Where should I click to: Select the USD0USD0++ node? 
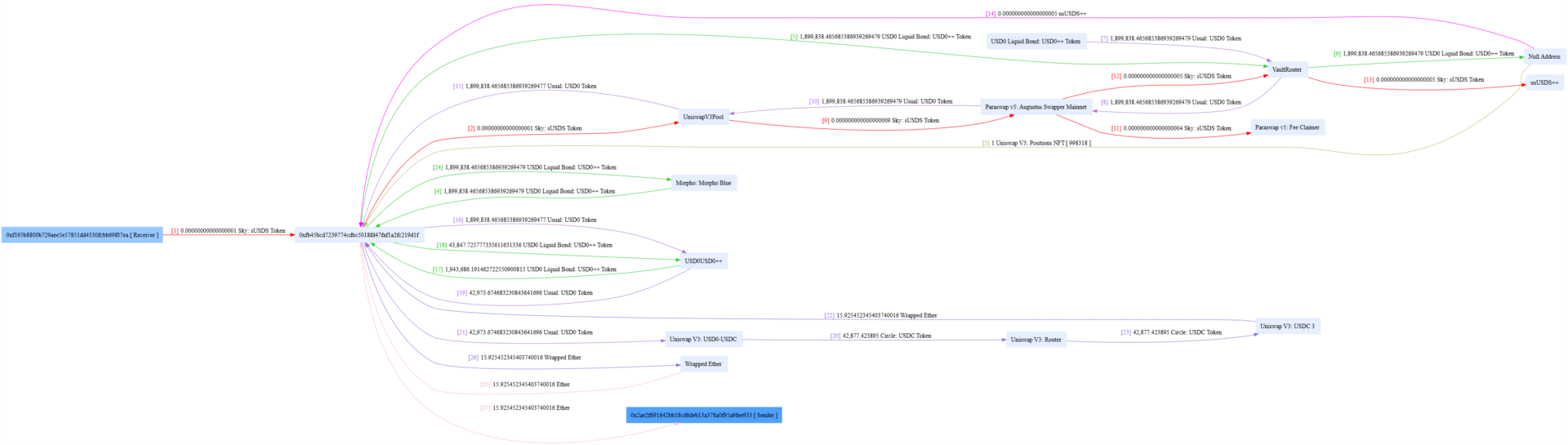pyautogui.click(x=703, y=261)
